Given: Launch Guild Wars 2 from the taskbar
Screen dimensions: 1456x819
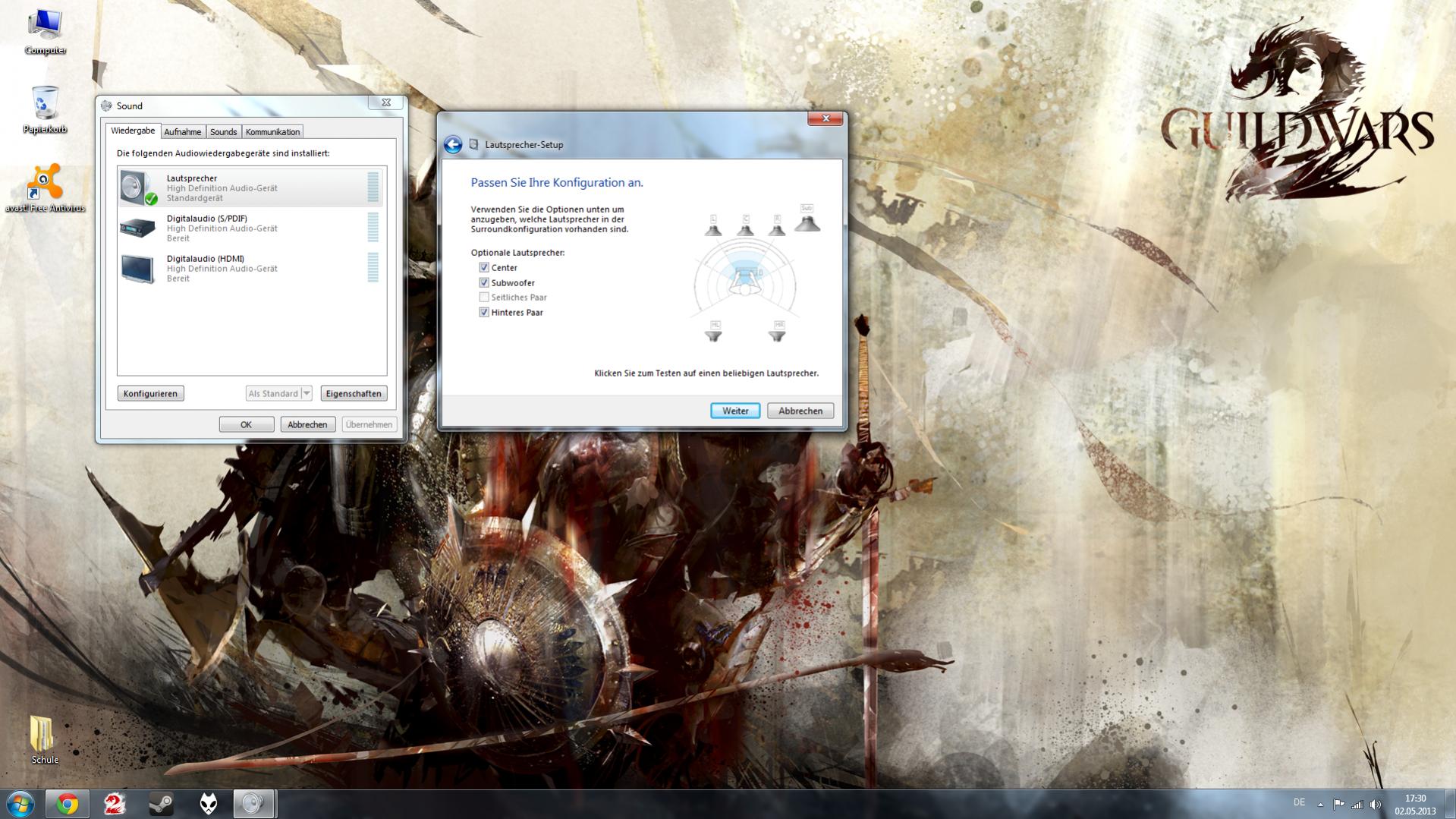Looking at the screenshot, I should pyautogui.click(x=114, y=804).
